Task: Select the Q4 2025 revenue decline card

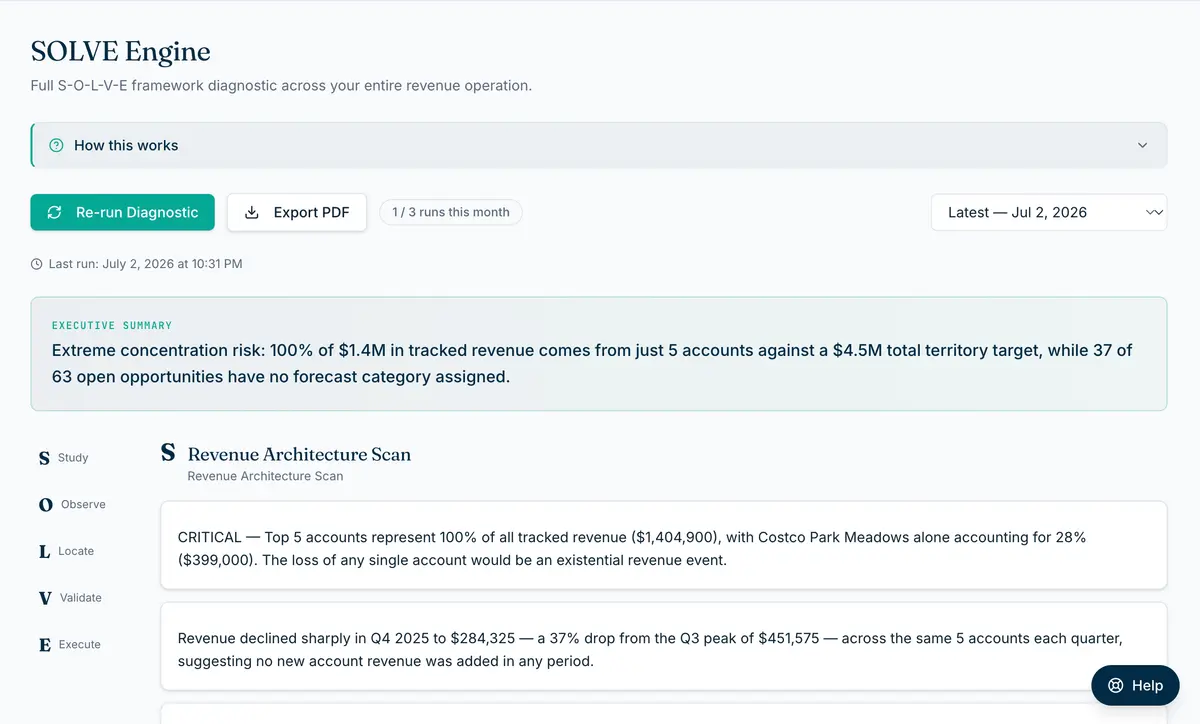Action: click(x=664, y=646)
